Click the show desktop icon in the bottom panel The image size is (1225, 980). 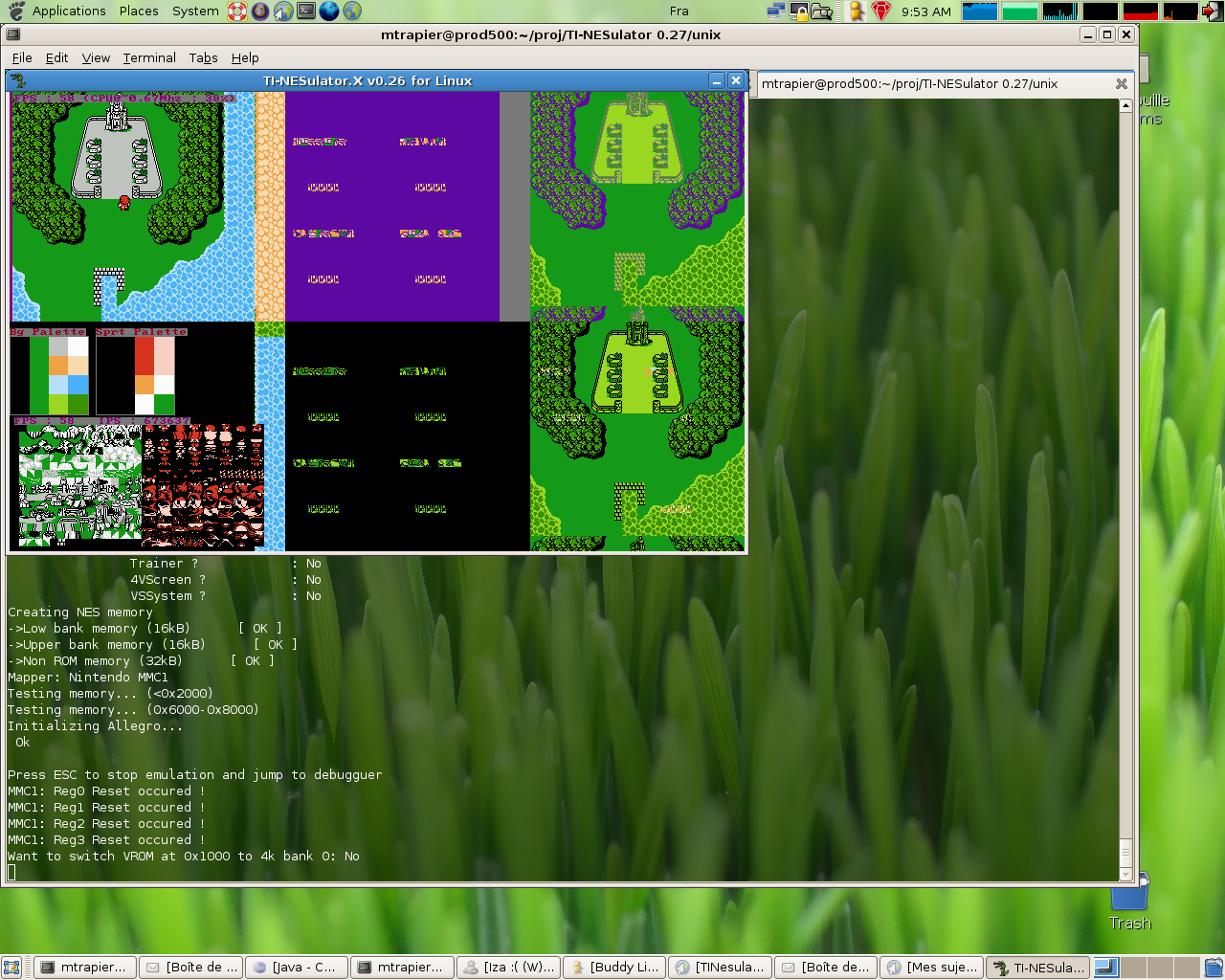11,968
